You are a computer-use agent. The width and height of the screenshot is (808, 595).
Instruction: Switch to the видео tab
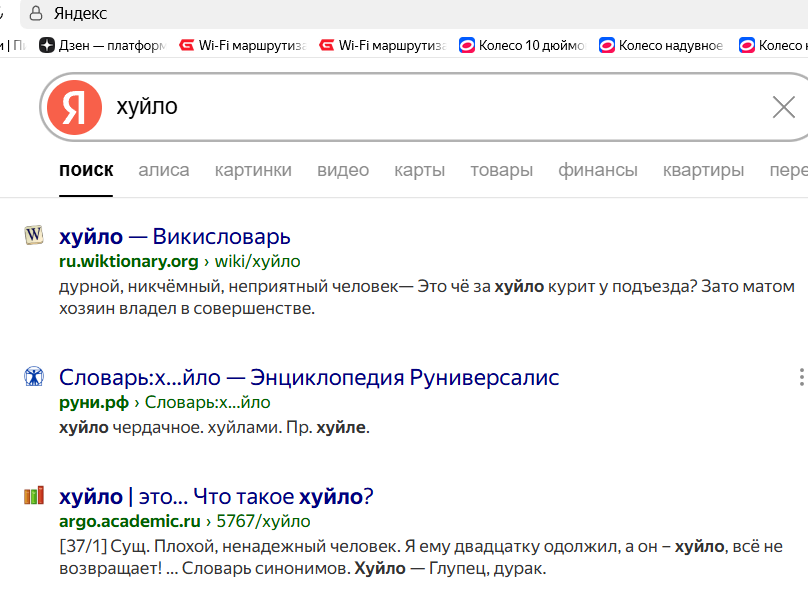343,170
